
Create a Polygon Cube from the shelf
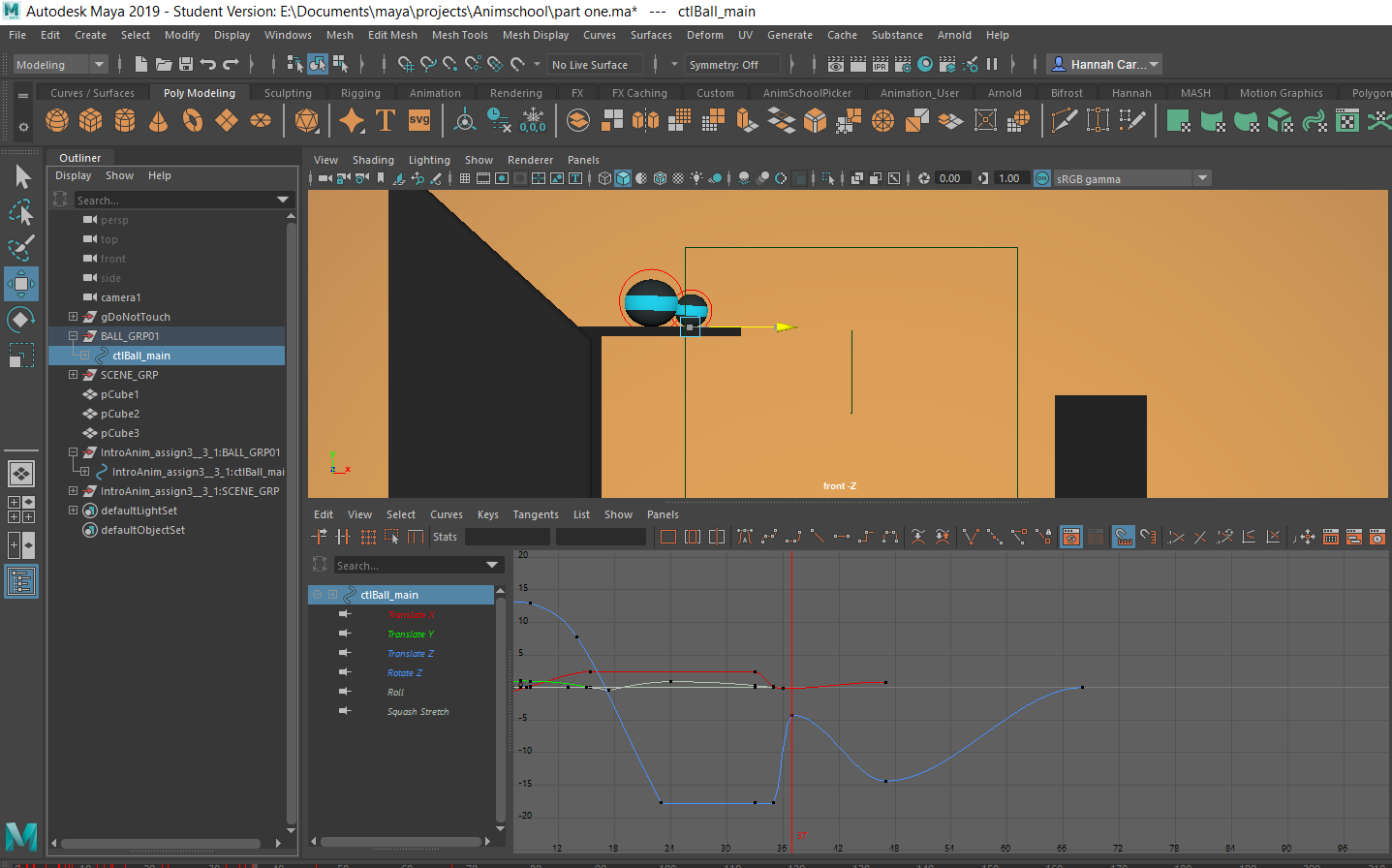(90, 120)
